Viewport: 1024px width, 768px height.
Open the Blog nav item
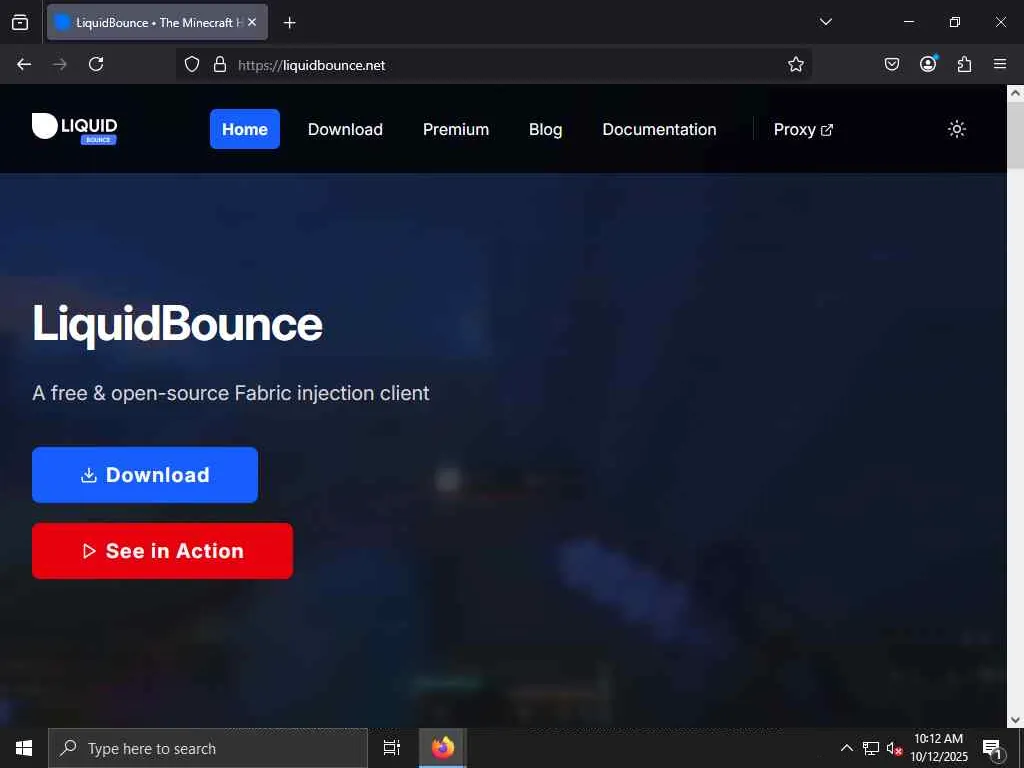pos(545,129)
